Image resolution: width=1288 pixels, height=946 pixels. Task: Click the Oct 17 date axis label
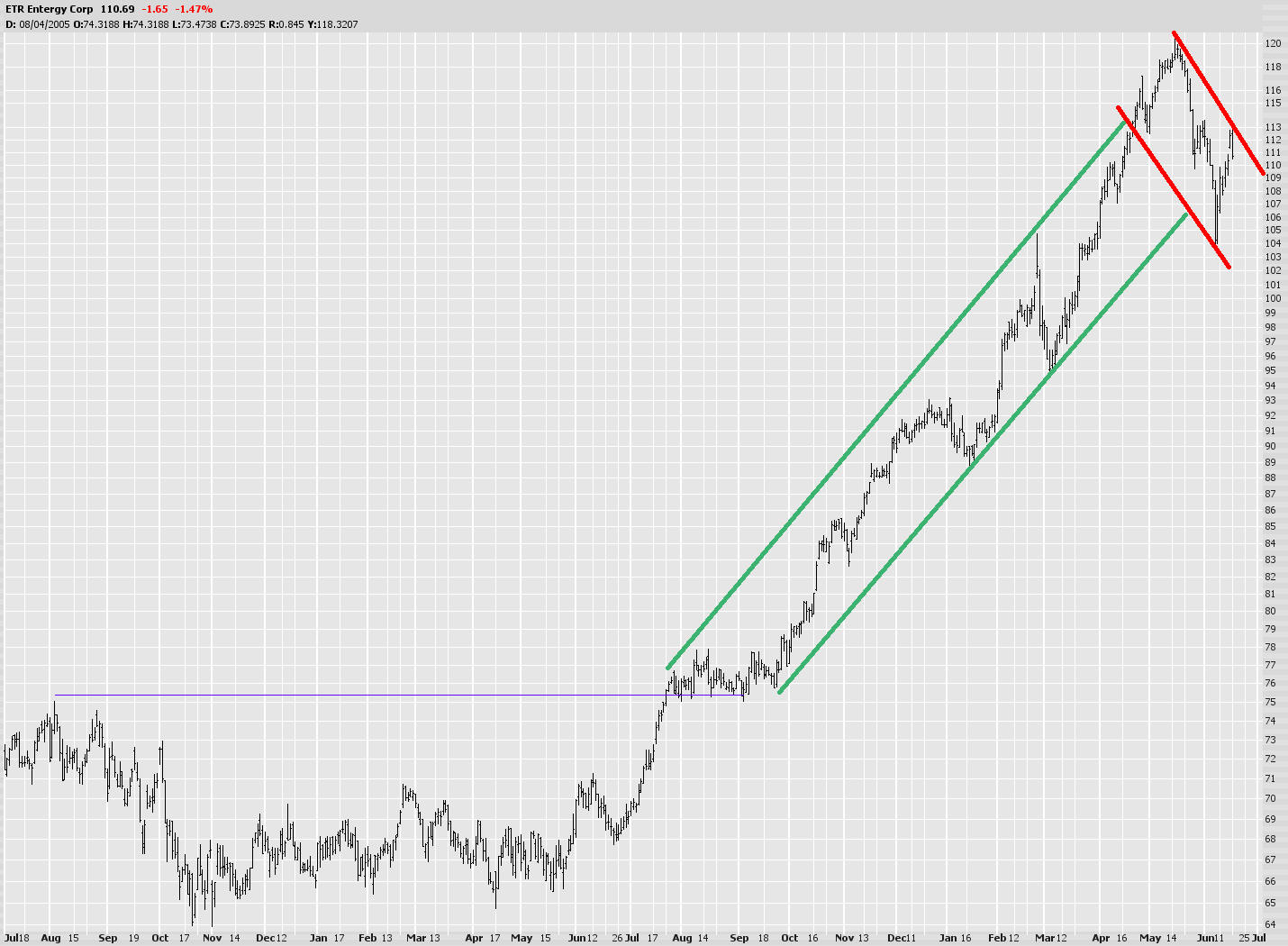point(170,938)
